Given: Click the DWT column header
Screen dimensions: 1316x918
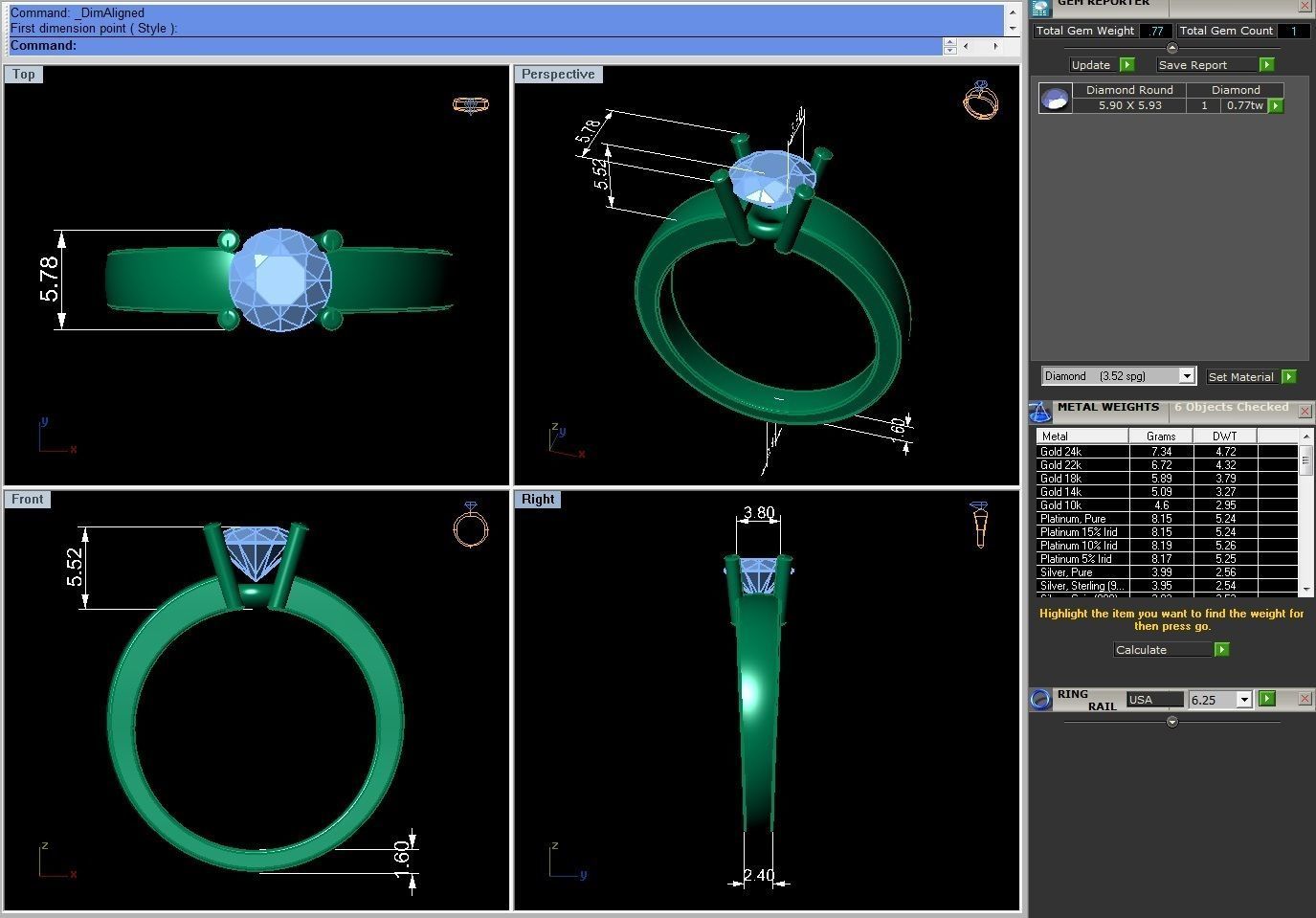Looking at the screenshot, I should pyautogui.click(x=1225, y=436).
